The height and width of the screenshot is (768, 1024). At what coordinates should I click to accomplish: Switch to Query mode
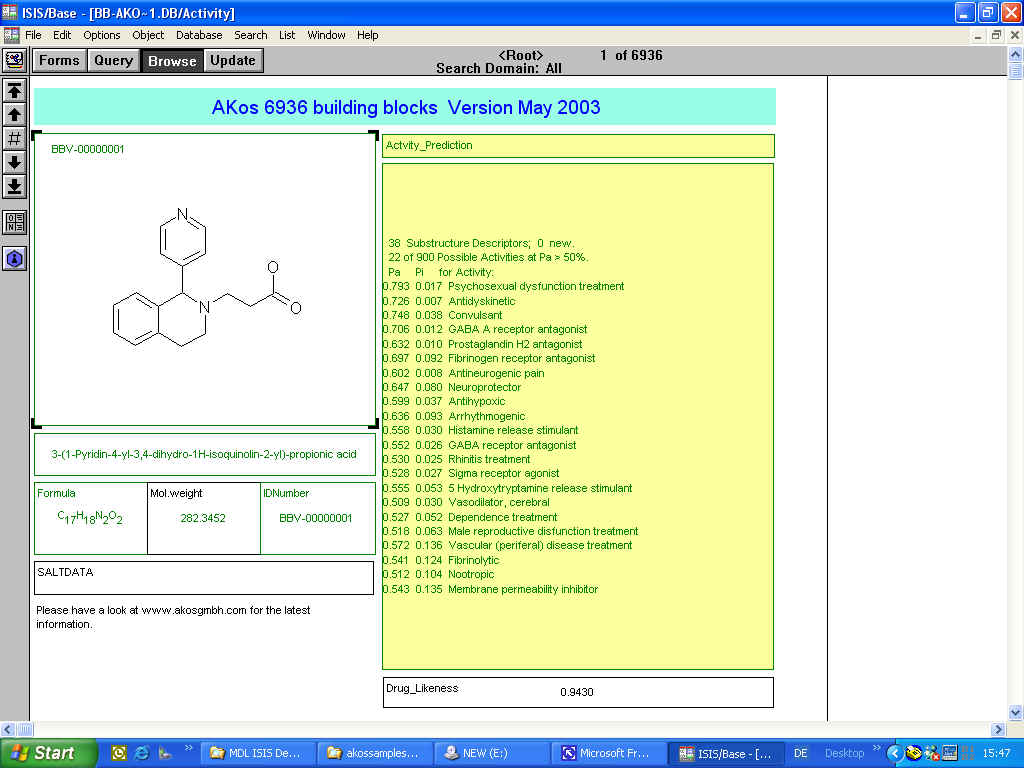point(114,61)
